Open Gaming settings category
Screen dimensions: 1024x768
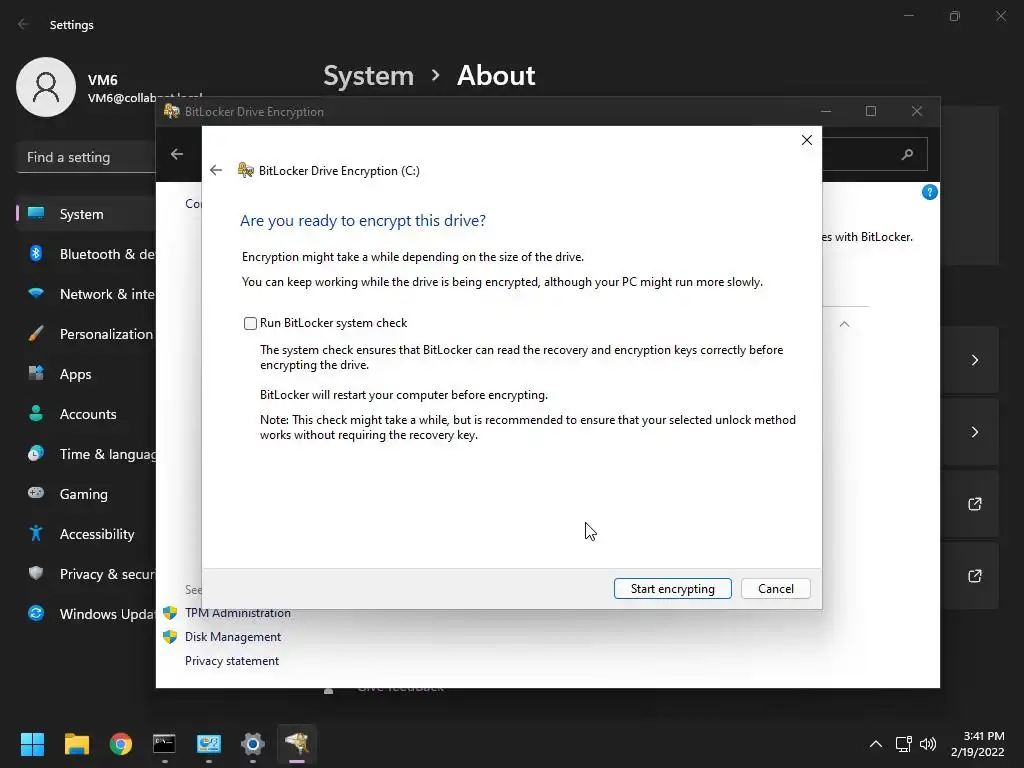coord(86,494)
